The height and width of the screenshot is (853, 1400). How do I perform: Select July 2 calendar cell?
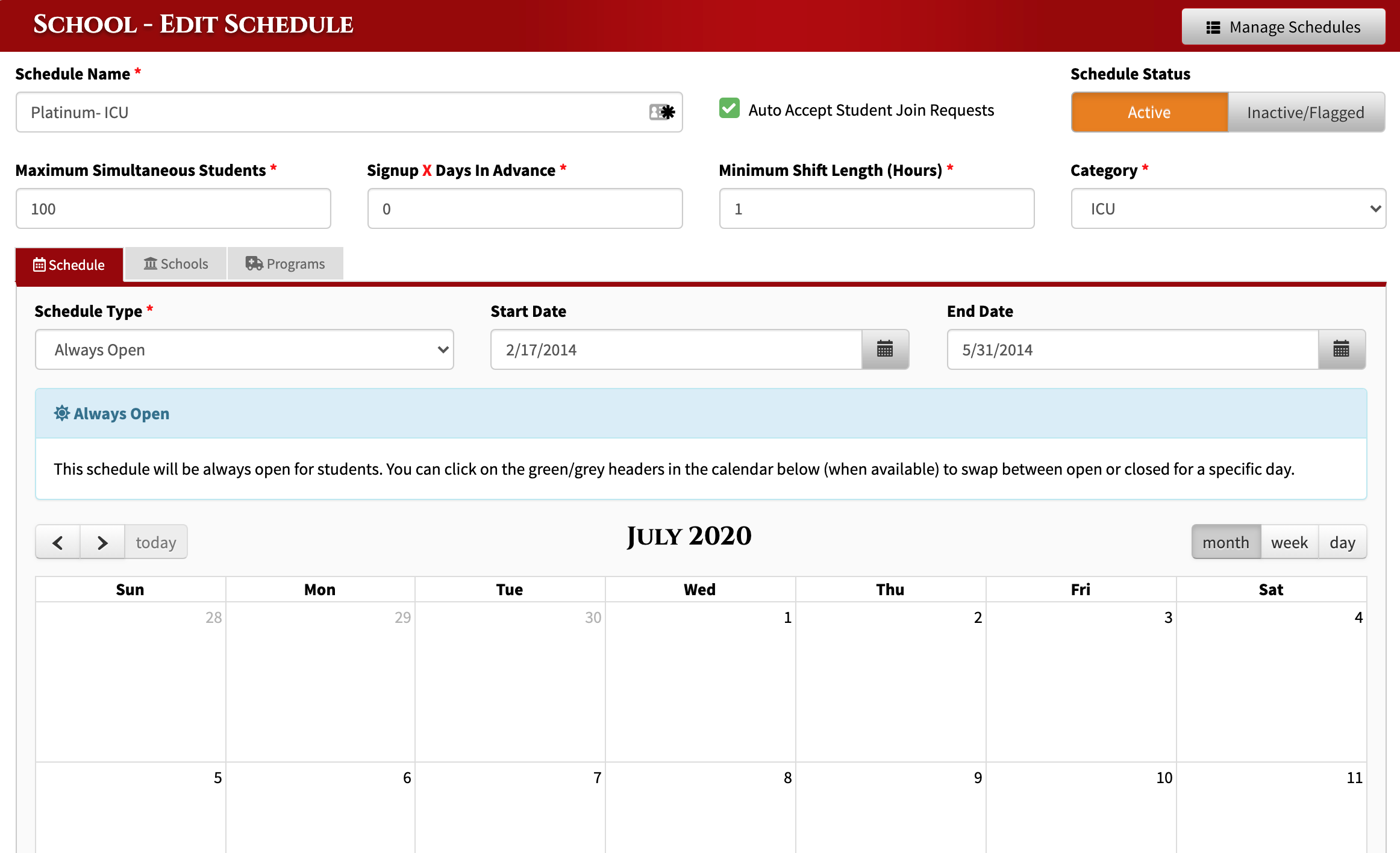pos(891,682)
